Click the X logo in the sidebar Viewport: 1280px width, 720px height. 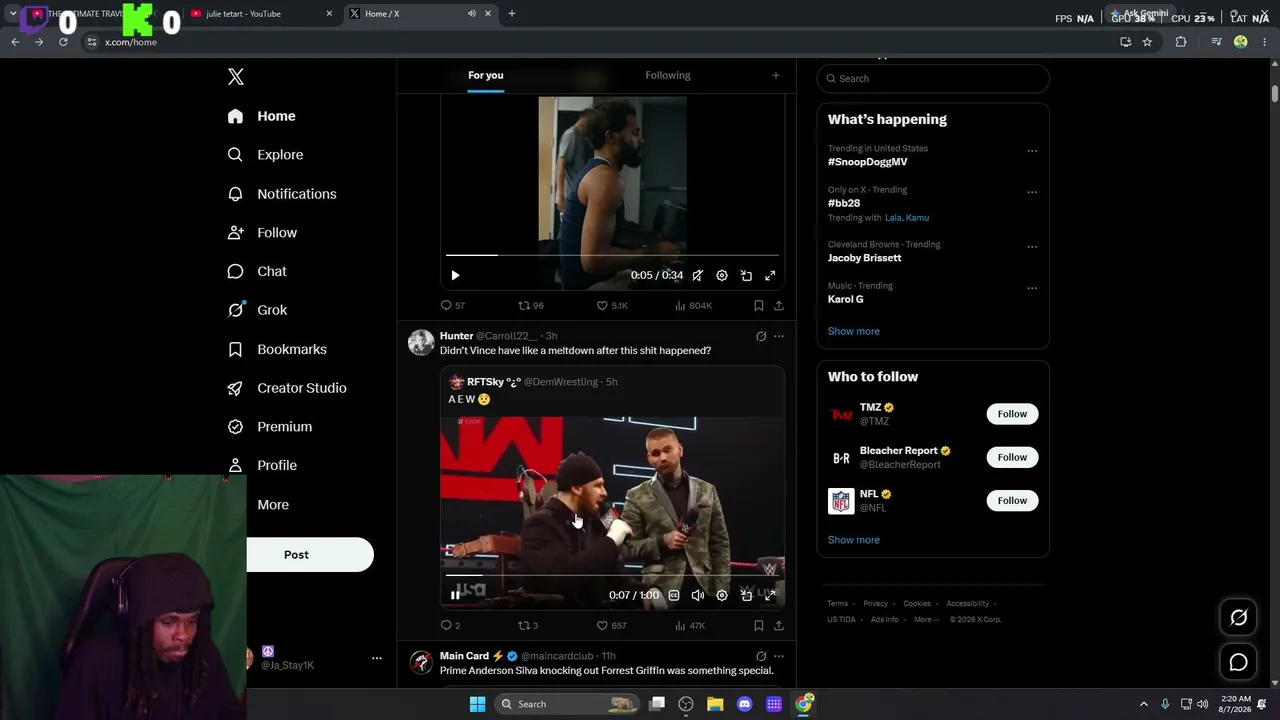235,77
